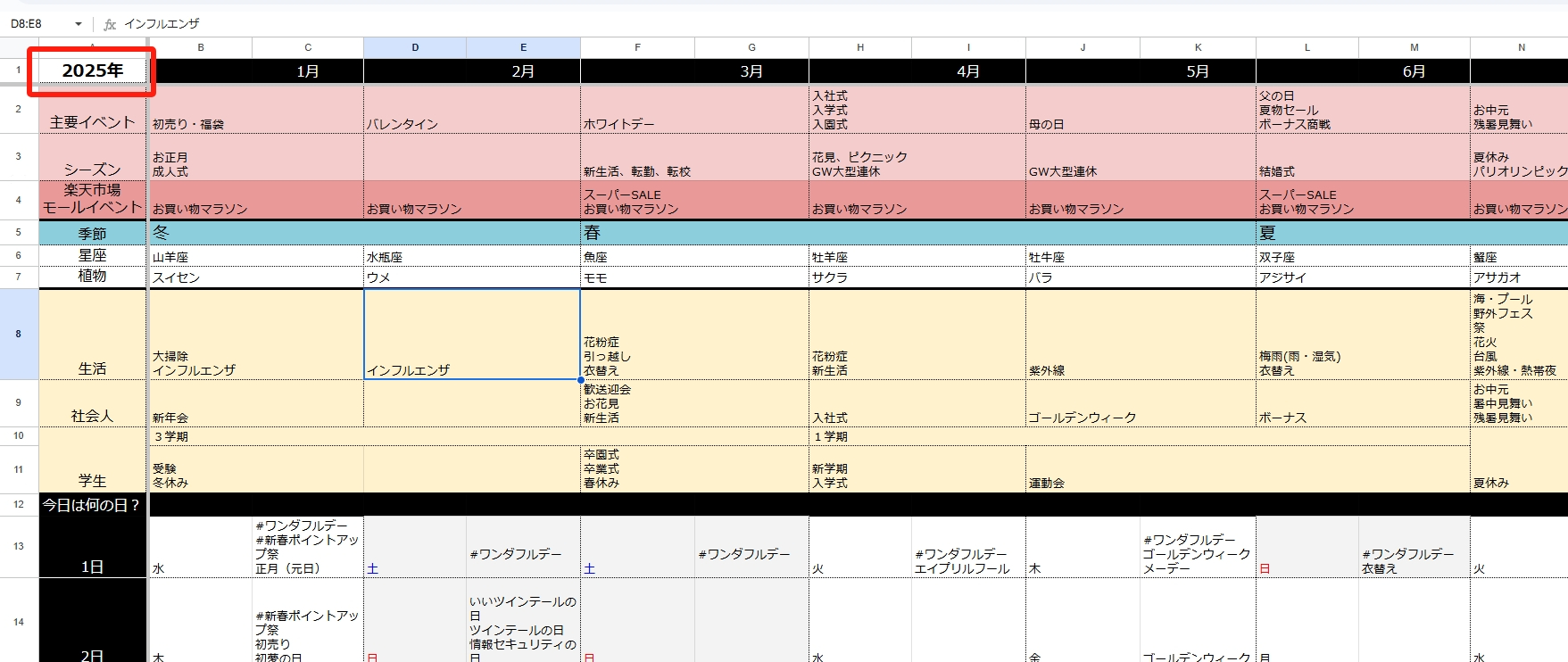Image resolution: width=1568 pixels, height=662 pixels.
Task: Select the 水瓶座 cell
Action: pos(472,256)
